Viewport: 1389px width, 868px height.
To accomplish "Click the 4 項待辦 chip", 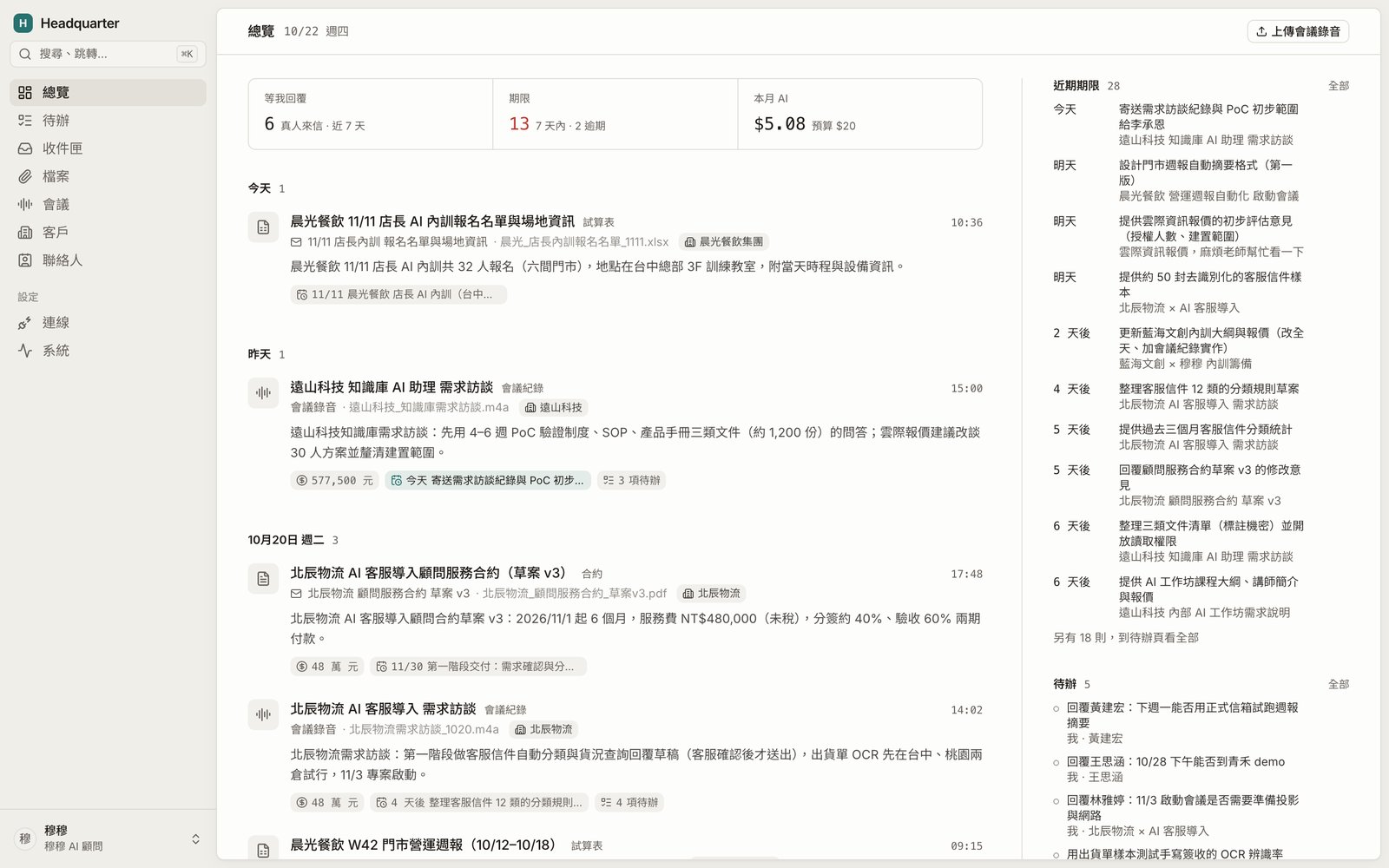I will point(629,803).
